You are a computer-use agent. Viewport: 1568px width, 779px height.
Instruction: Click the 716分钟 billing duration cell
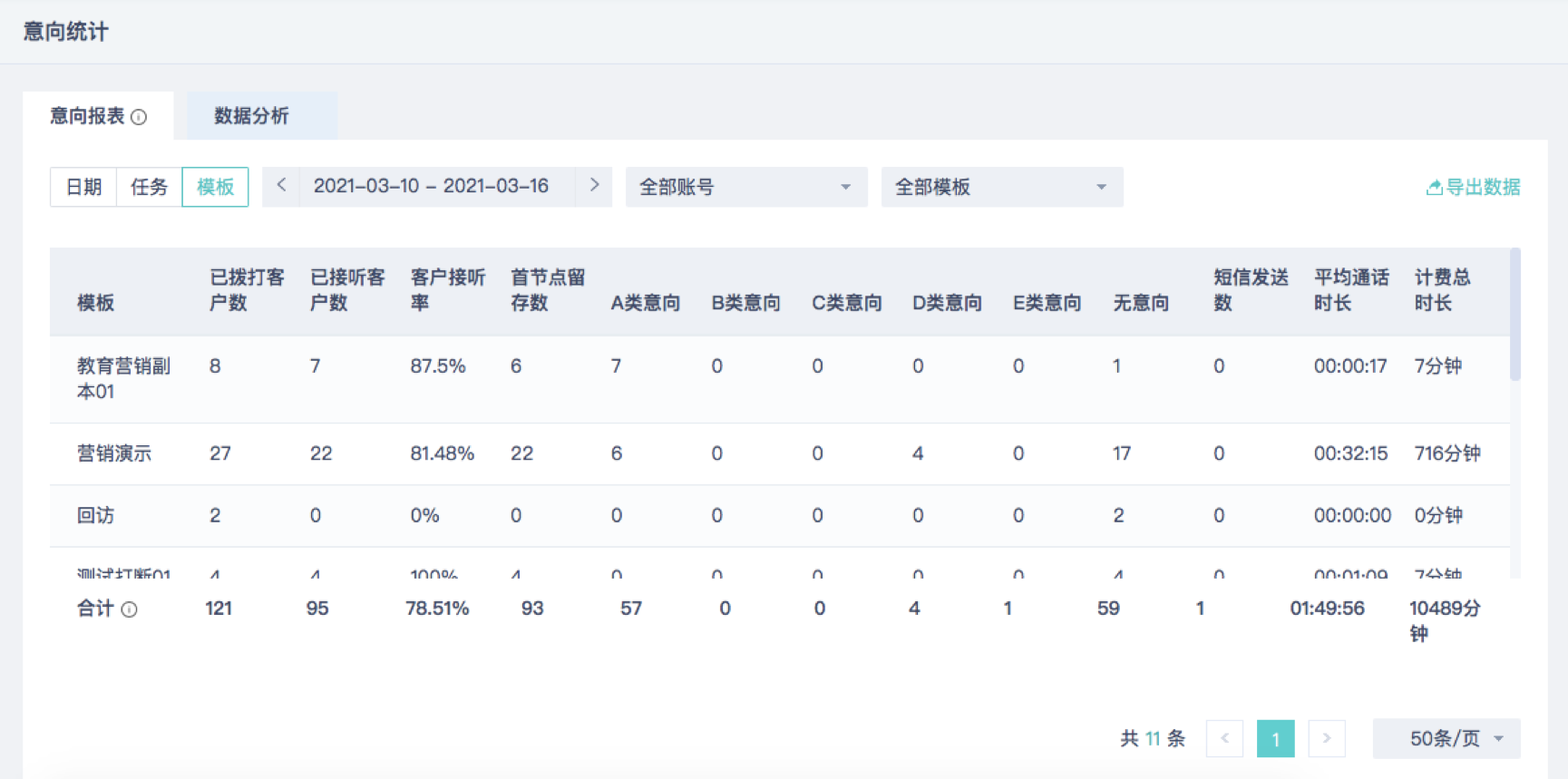(1447, 453)
